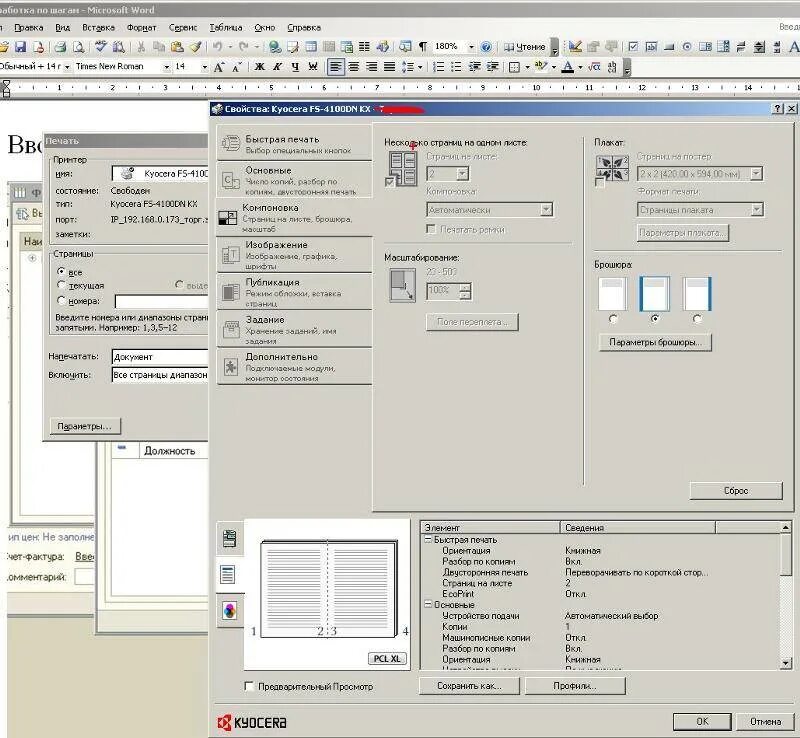Collapse the Основные tree node in settings list

click(428, 604)
